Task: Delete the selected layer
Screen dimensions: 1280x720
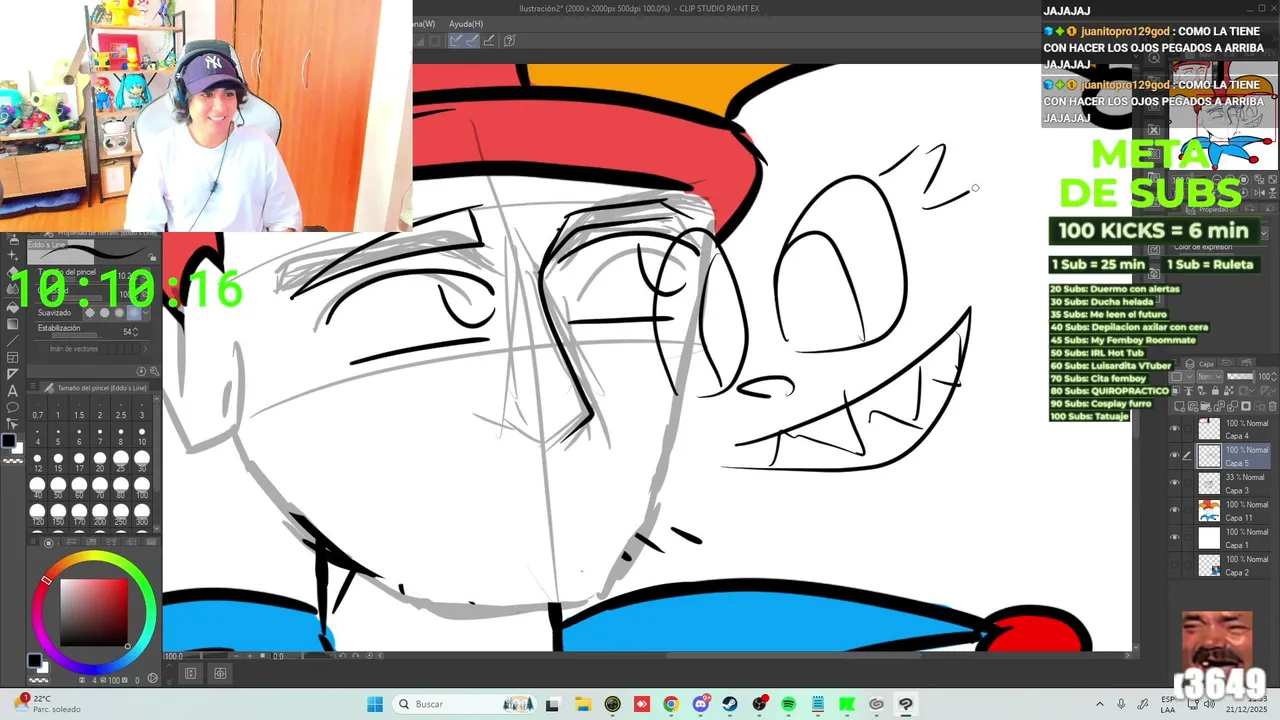Action: [x=1273, y=407]
